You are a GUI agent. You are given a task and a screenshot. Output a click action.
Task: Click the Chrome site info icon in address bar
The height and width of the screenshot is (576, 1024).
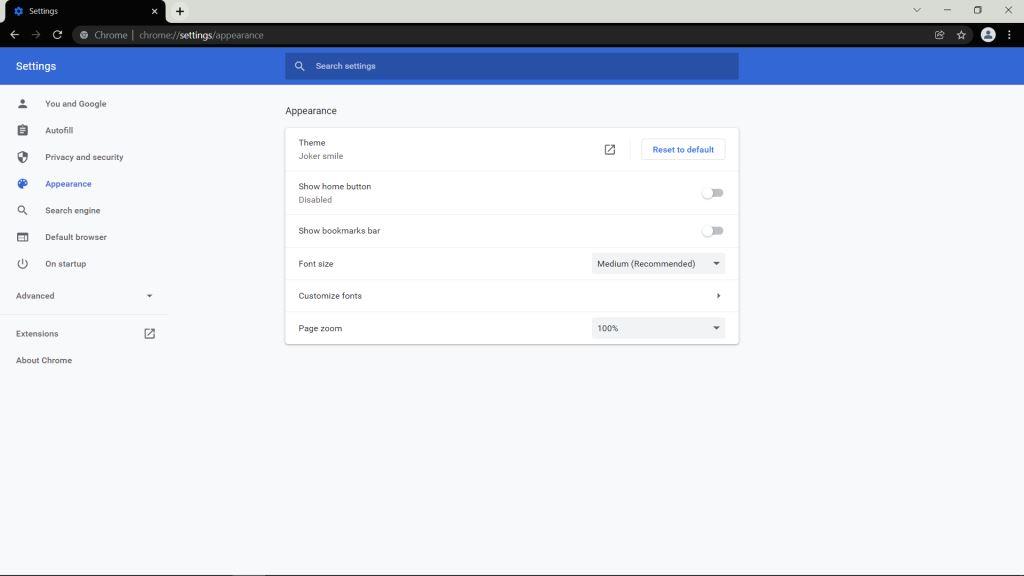[x=84, y=35]
